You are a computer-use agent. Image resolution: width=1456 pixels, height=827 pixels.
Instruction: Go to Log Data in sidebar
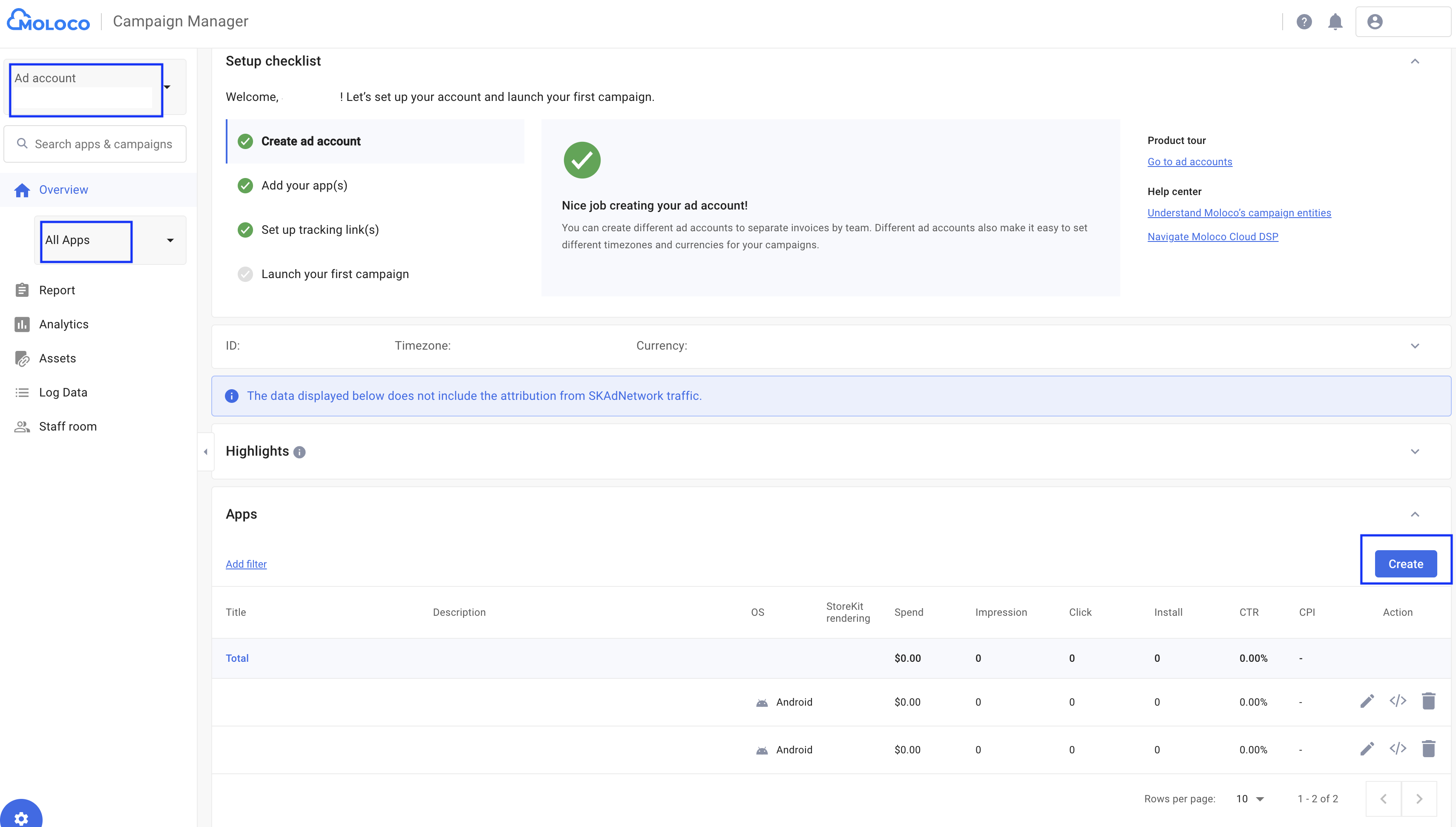63,393
